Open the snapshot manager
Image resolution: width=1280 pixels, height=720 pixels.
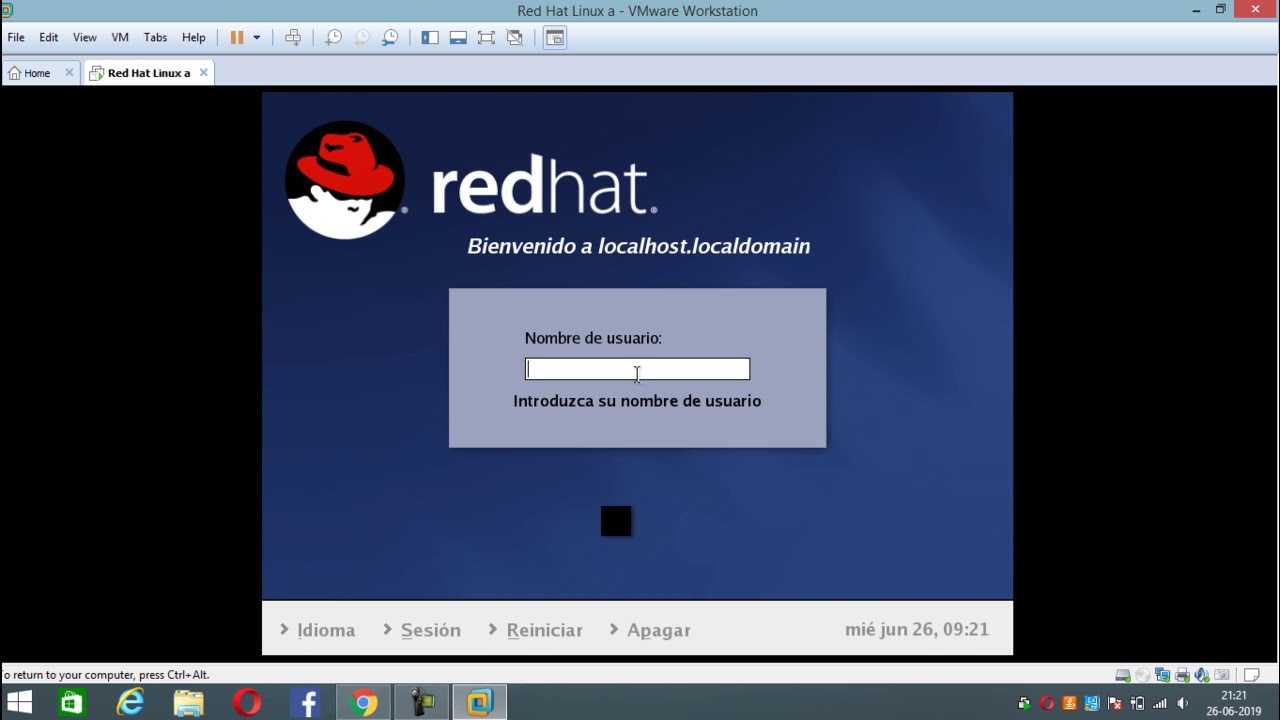390,37
